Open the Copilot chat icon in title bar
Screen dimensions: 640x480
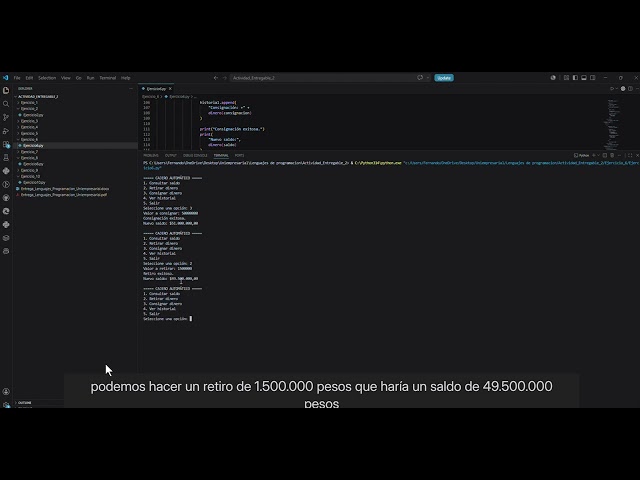pyautogui.click(x=420, y=78)
